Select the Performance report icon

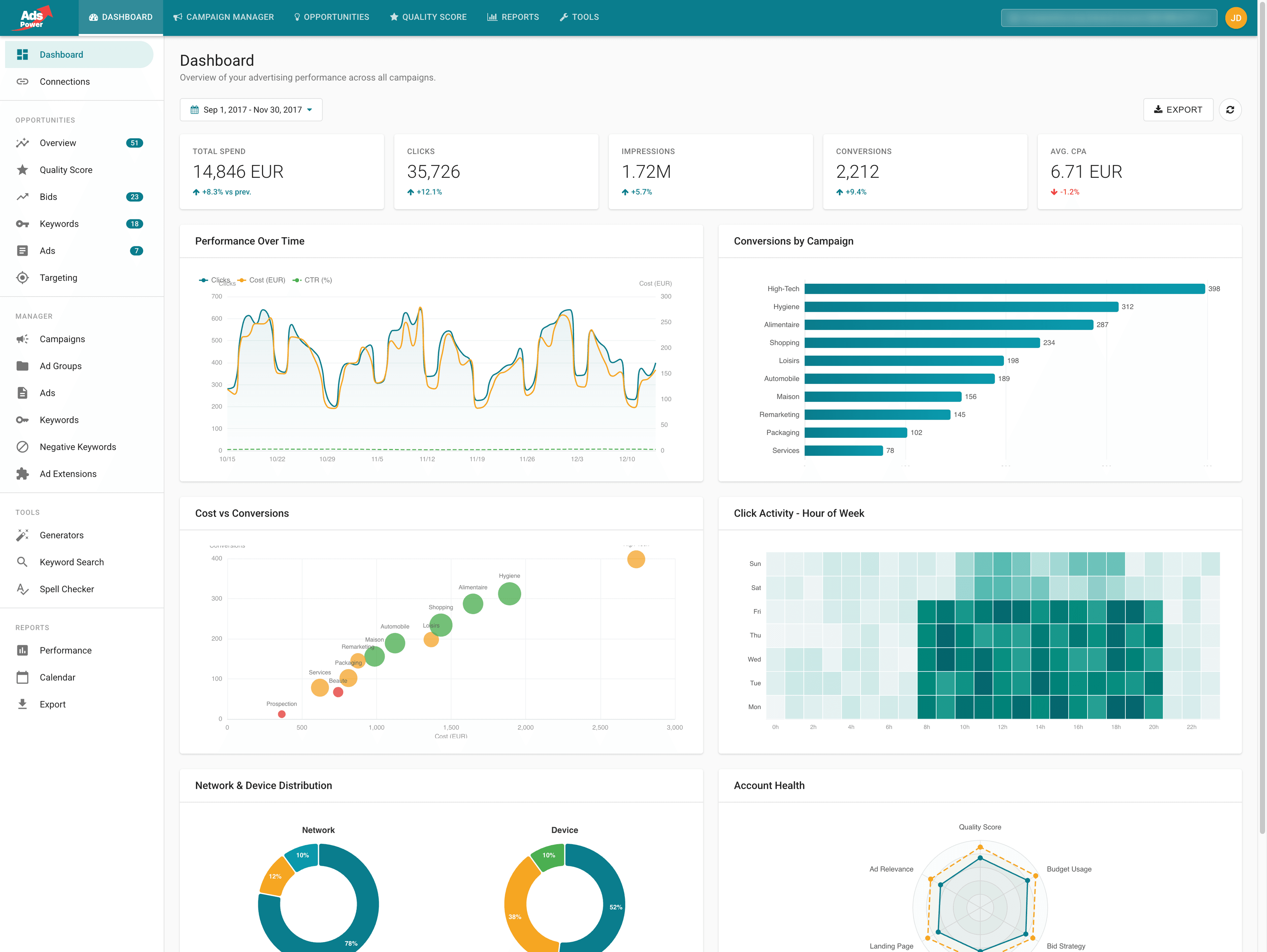pos(22,650)
